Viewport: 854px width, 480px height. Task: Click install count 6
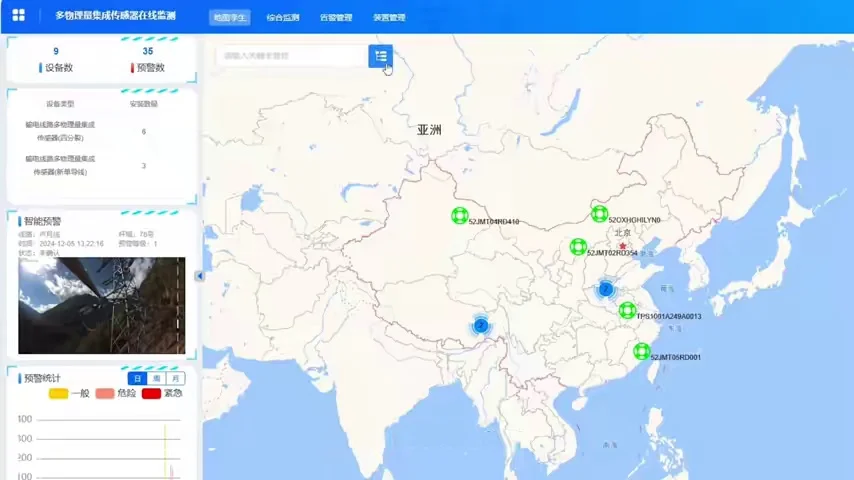[144, 132]
